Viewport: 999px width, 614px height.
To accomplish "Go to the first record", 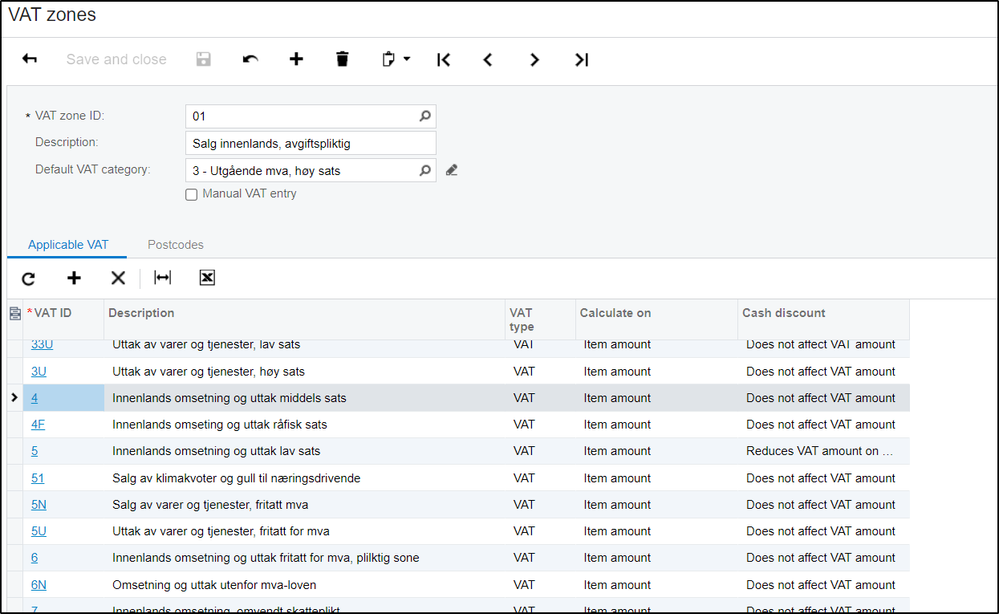I will 443,60.
